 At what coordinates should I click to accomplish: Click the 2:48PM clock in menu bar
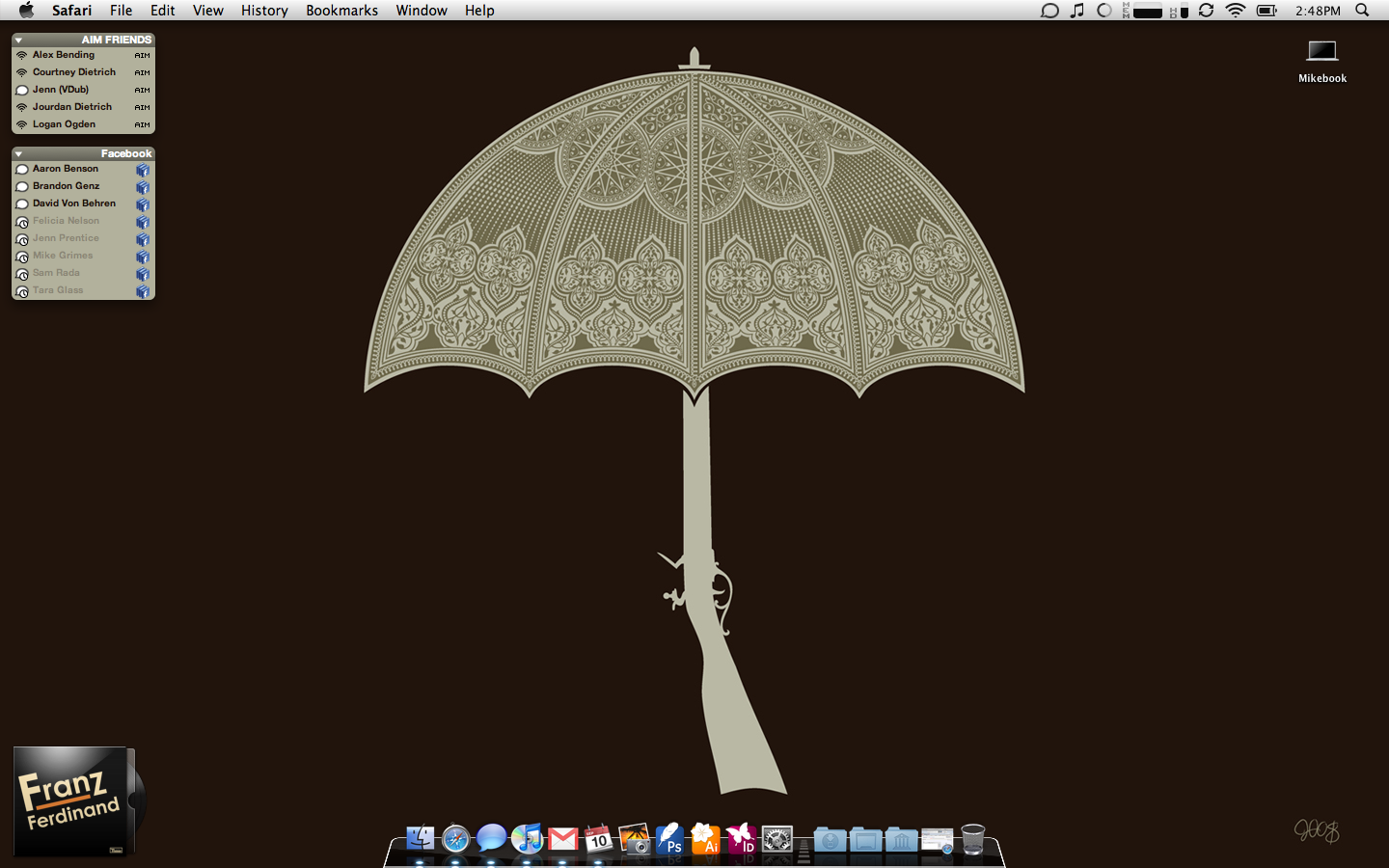1318,11
